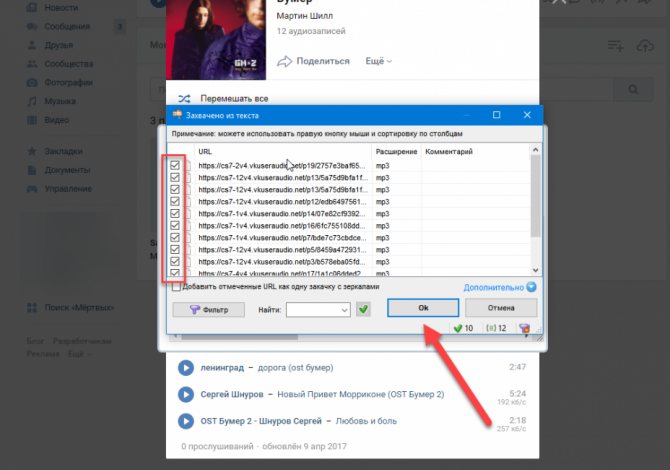This screenshot has width=670, height=470.
Task: Uncheck row with p14/07e82cf9392 URL
Action: (175, 213)
